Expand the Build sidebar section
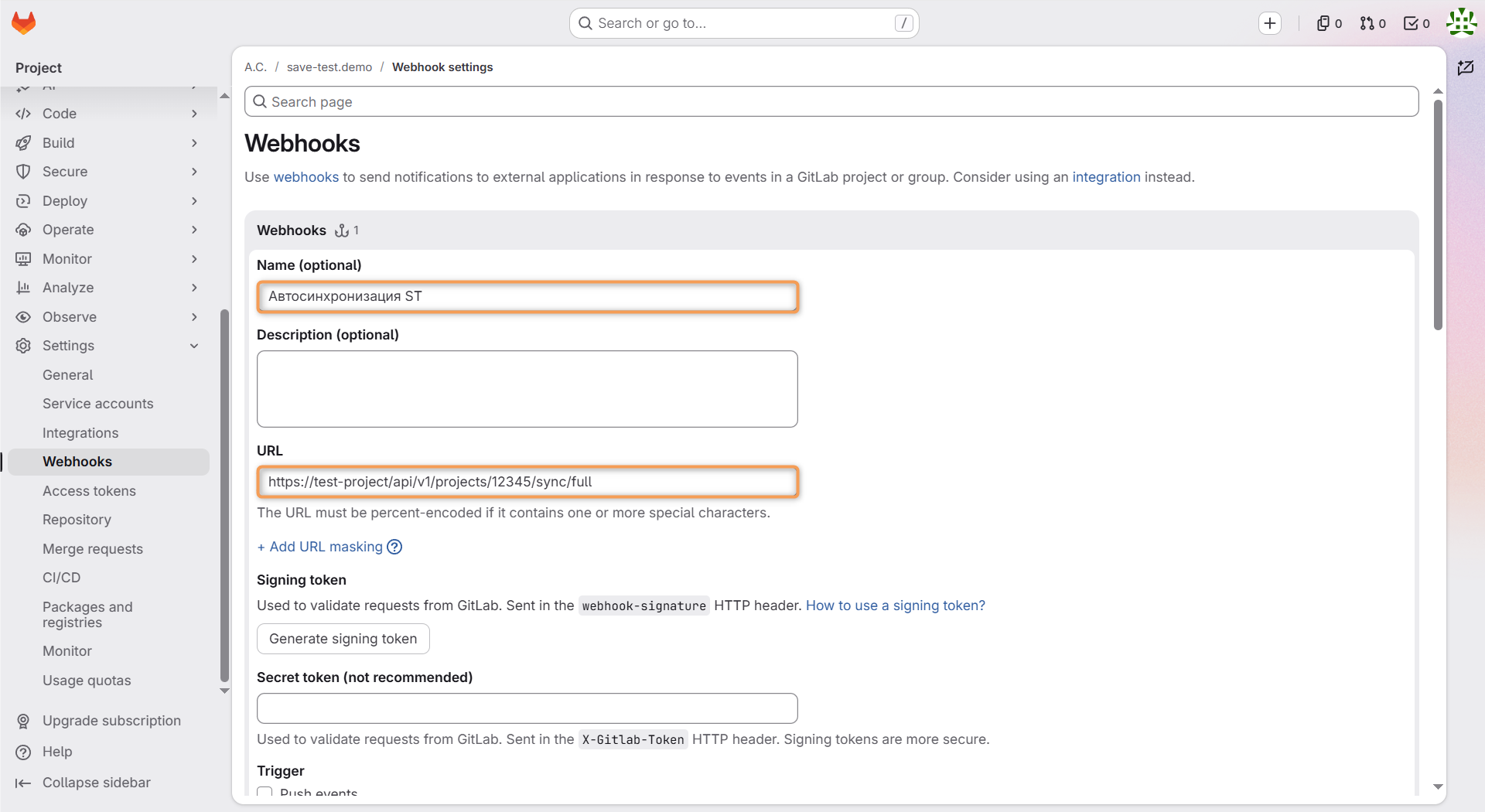The image size is (1485, 812). tap(108, 143)
